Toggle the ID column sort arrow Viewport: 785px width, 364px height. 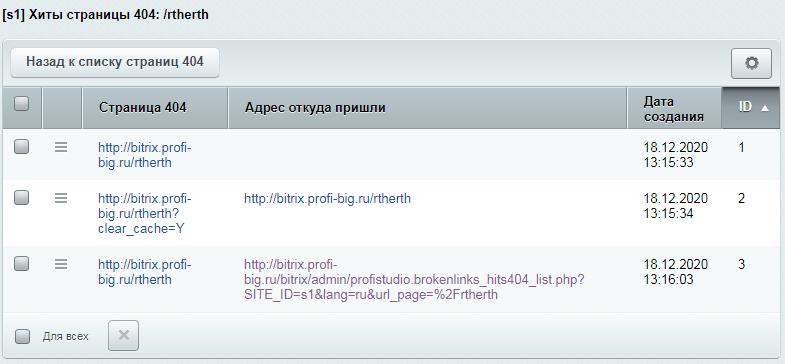pos(764,108)
